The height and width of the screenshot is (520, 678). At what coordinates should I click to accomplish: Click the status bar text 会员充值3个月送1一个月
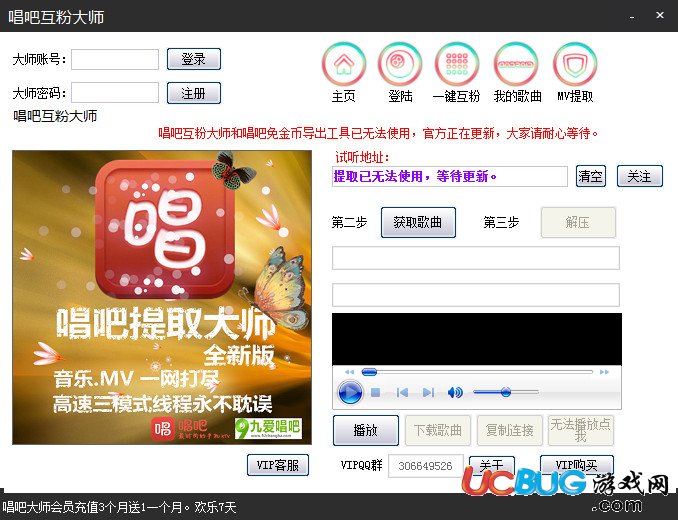tap(119, 507)
